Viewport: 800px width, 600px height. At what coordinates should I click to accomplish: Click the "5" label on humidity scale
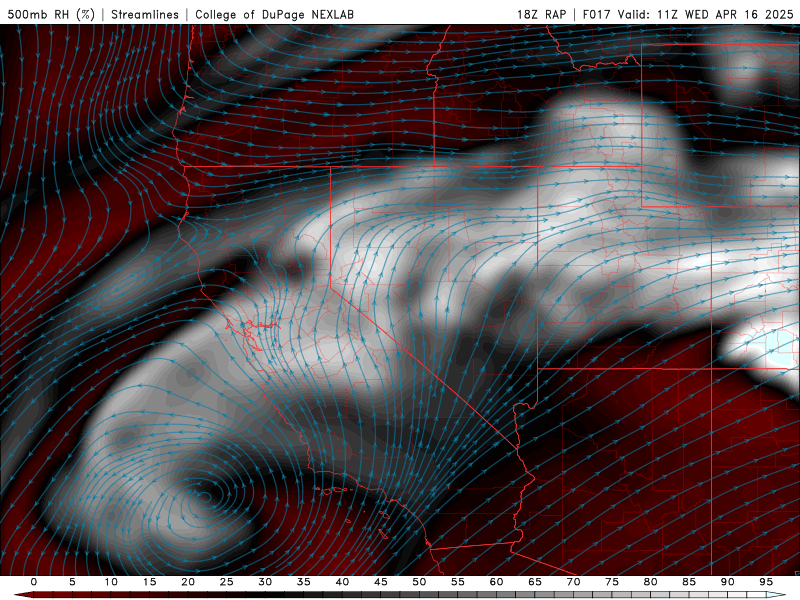72,582
